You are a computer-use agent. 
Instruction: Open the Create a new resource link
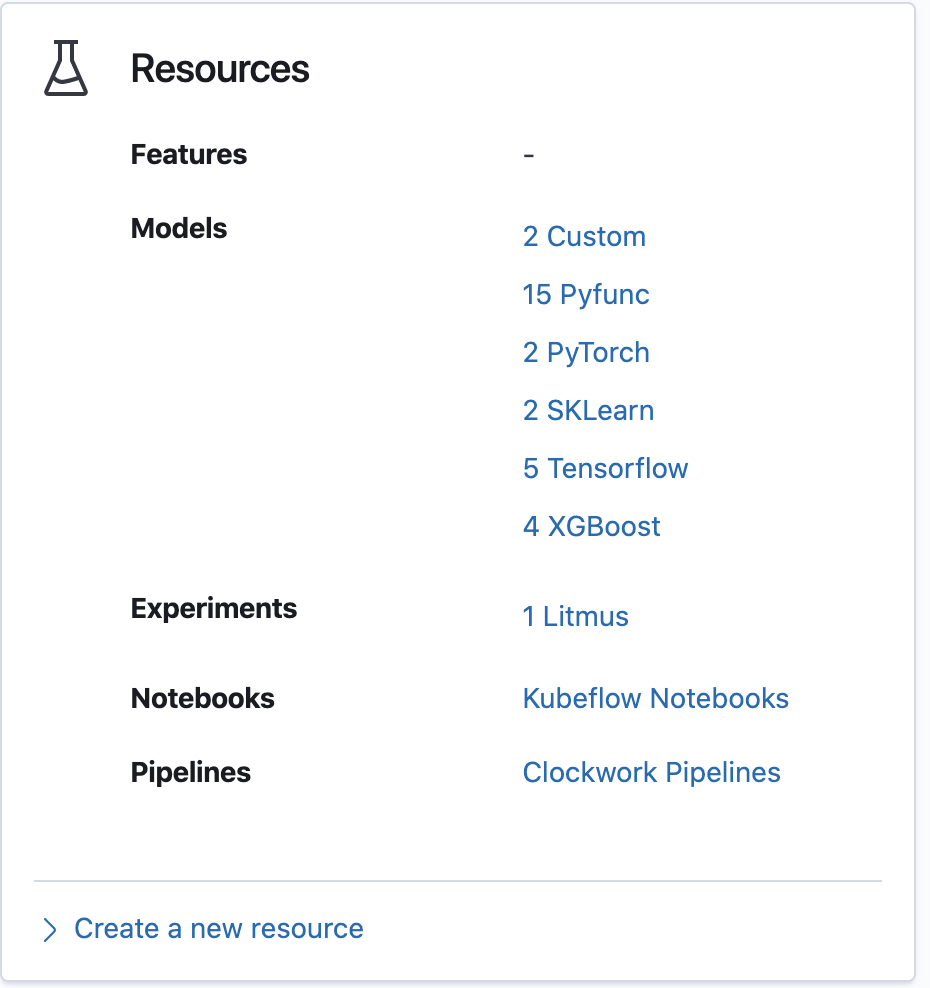pos(219,929)
